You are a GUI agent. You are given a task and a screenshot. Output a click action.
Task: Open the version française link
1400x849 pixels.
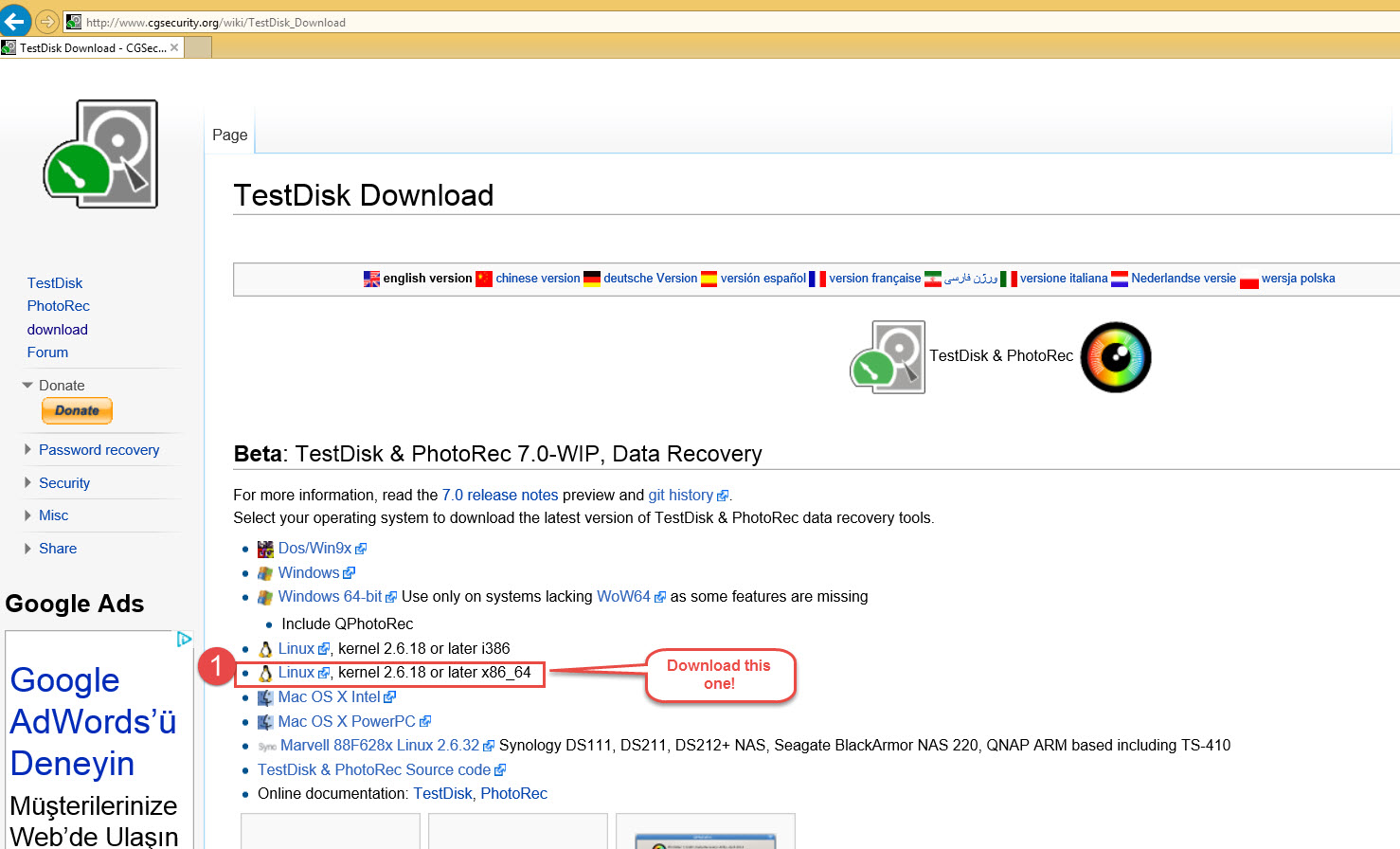(875, 279)
